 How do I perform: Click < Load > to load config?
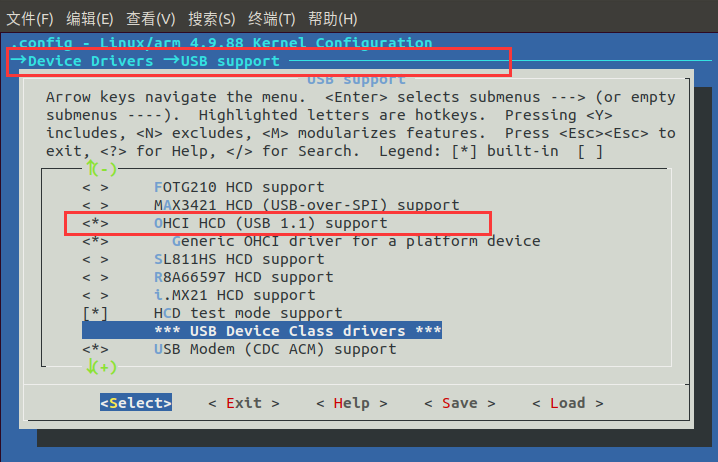(x=568, y=403)
